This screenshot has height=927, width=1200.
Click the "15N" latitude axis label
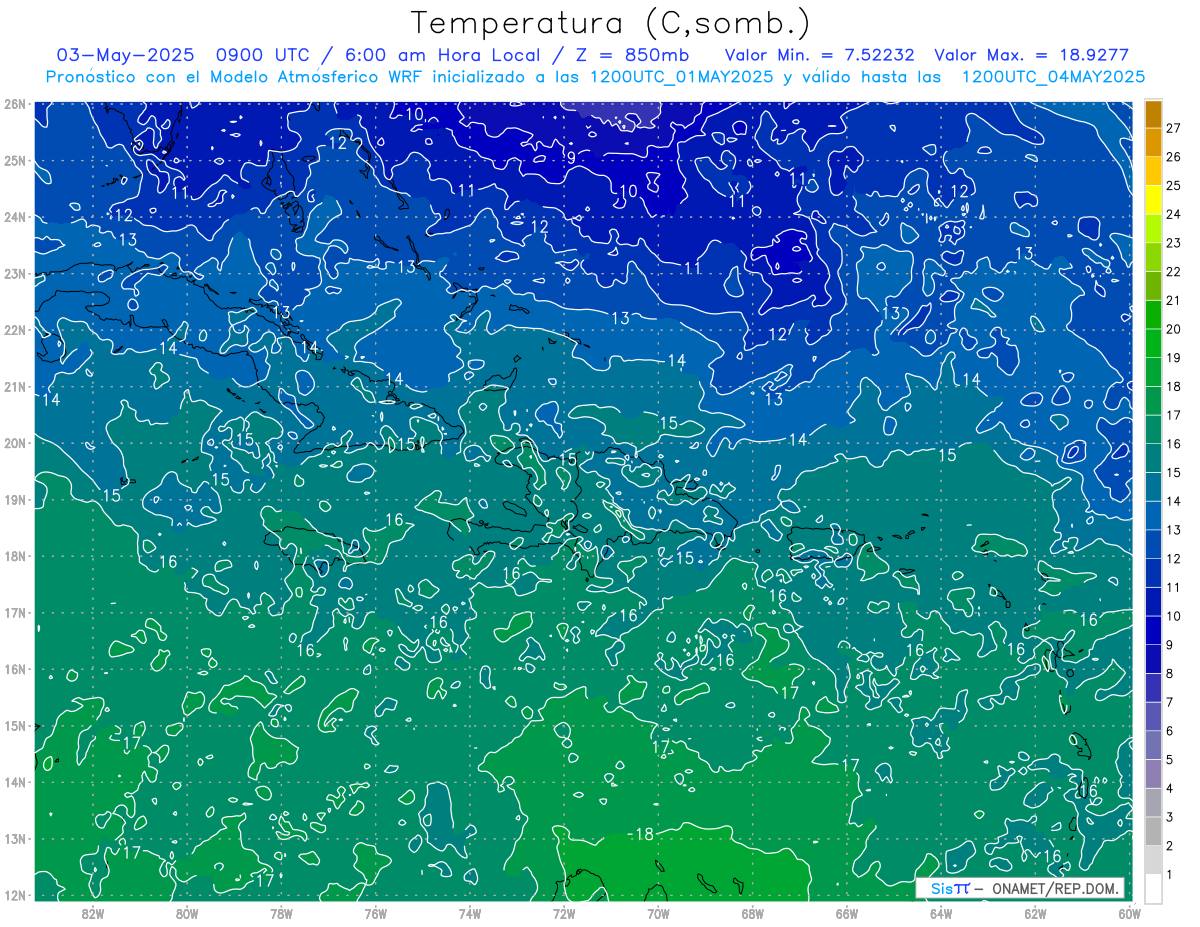pyautogui.click(x=14, y=725)
